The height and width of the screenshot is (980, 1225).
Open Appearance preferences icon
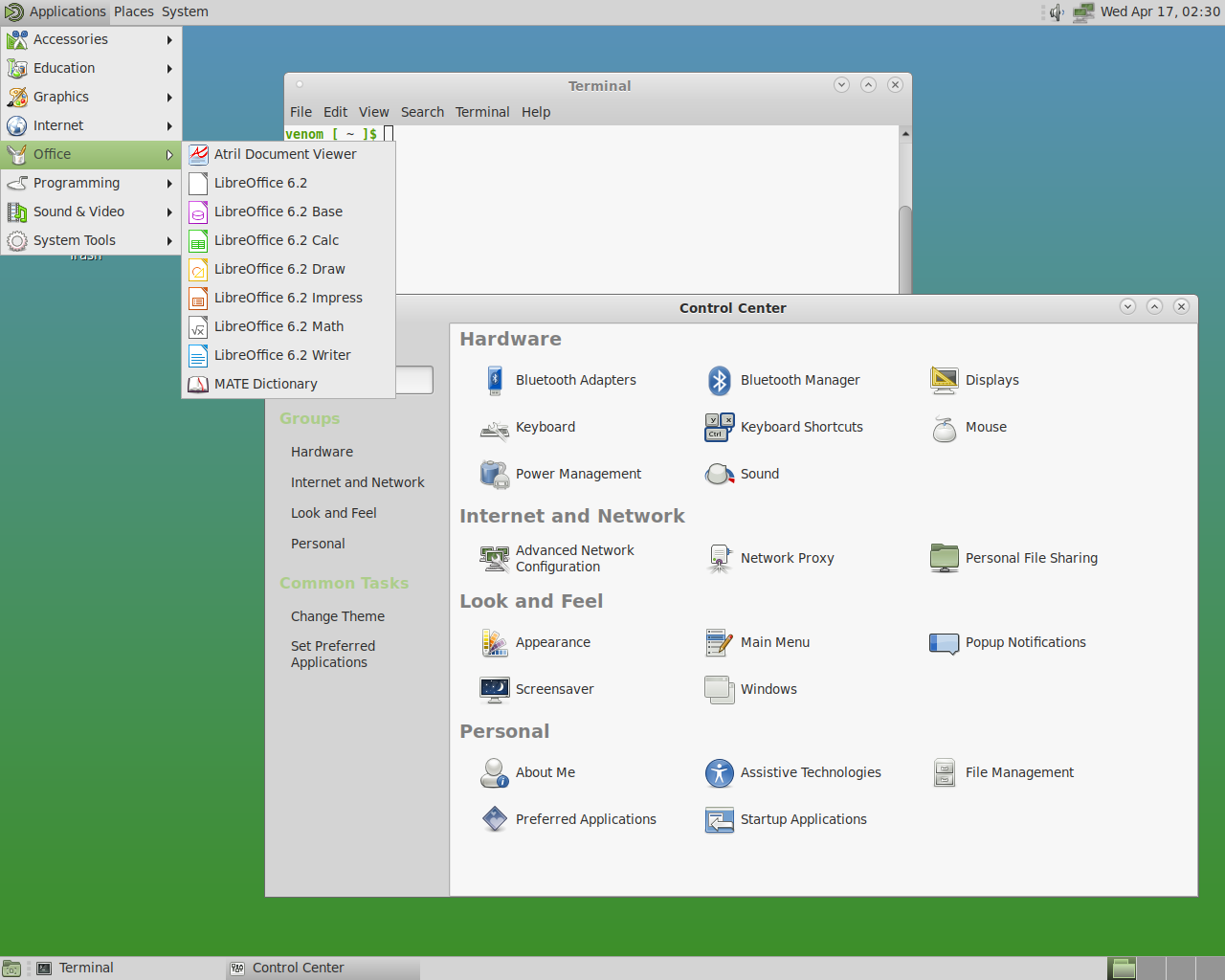click(x=495, y=642)
